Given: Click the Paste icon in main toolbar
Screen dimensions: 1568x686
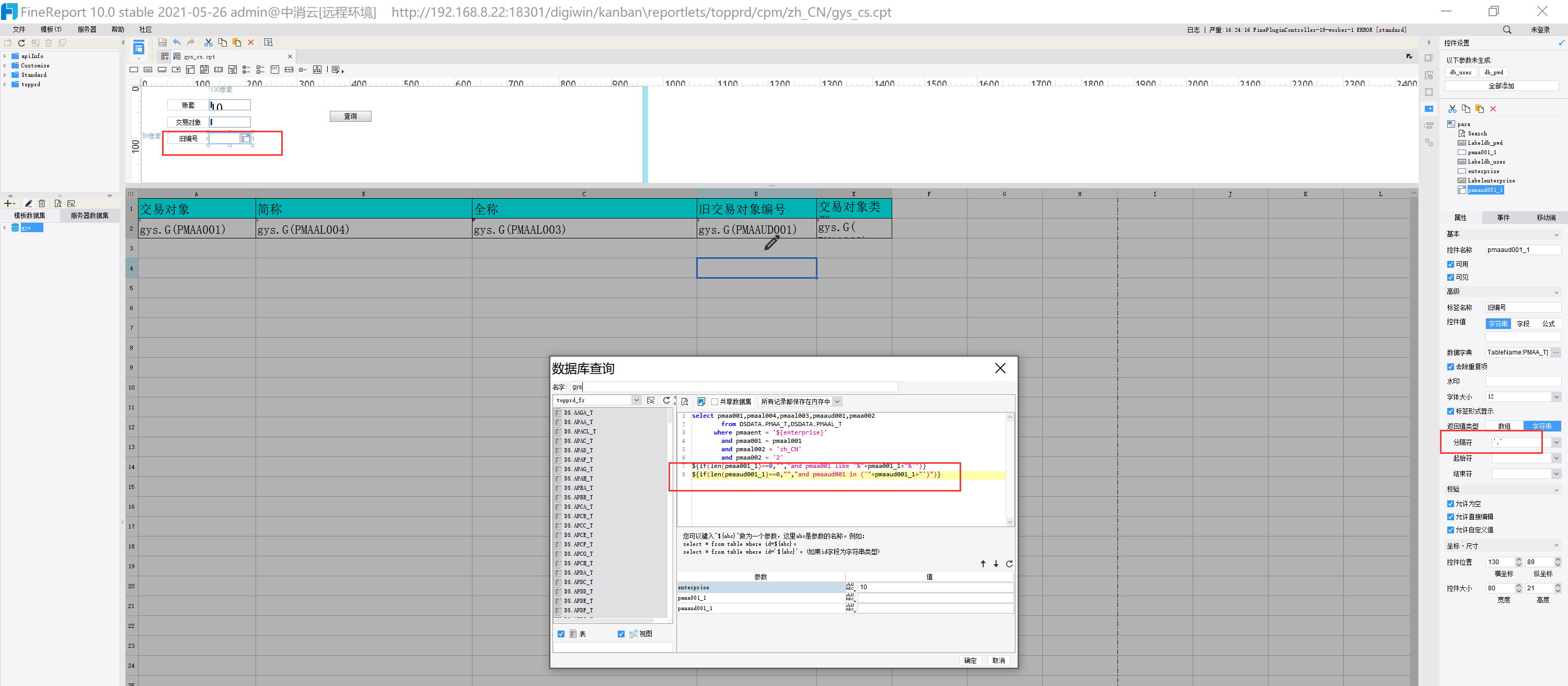Looking at the screenshot, I should [237, 42].
